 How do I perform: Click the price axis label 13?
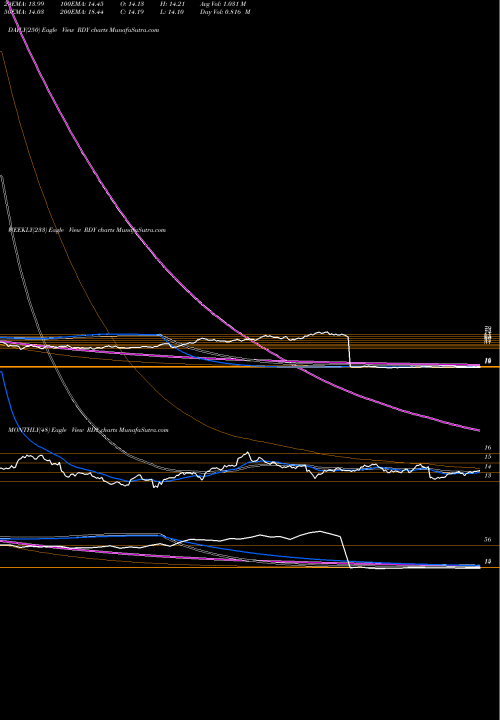click(488, 476)
